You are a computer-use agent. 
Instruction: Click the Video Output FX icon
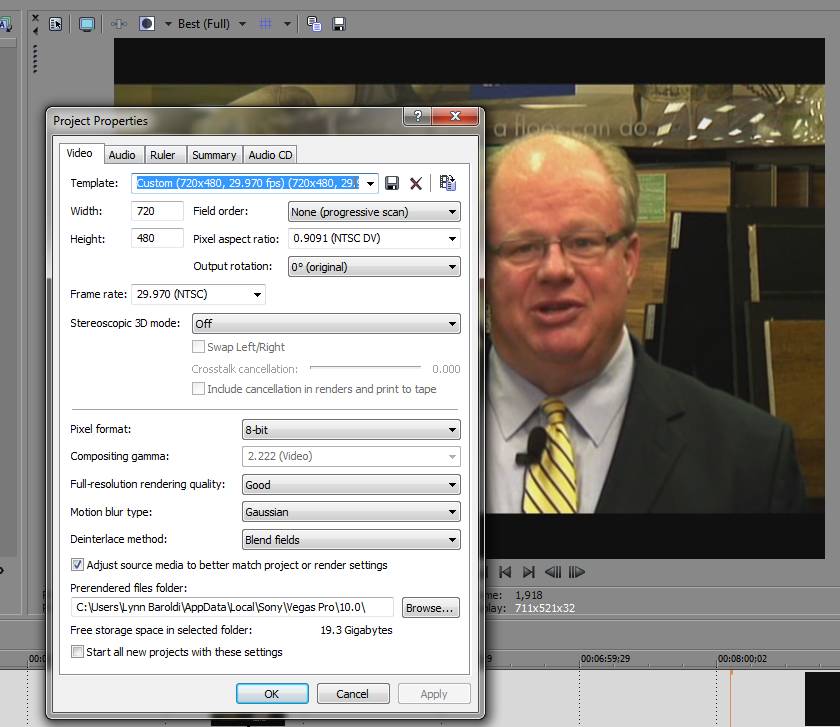(x=118, y=24)
